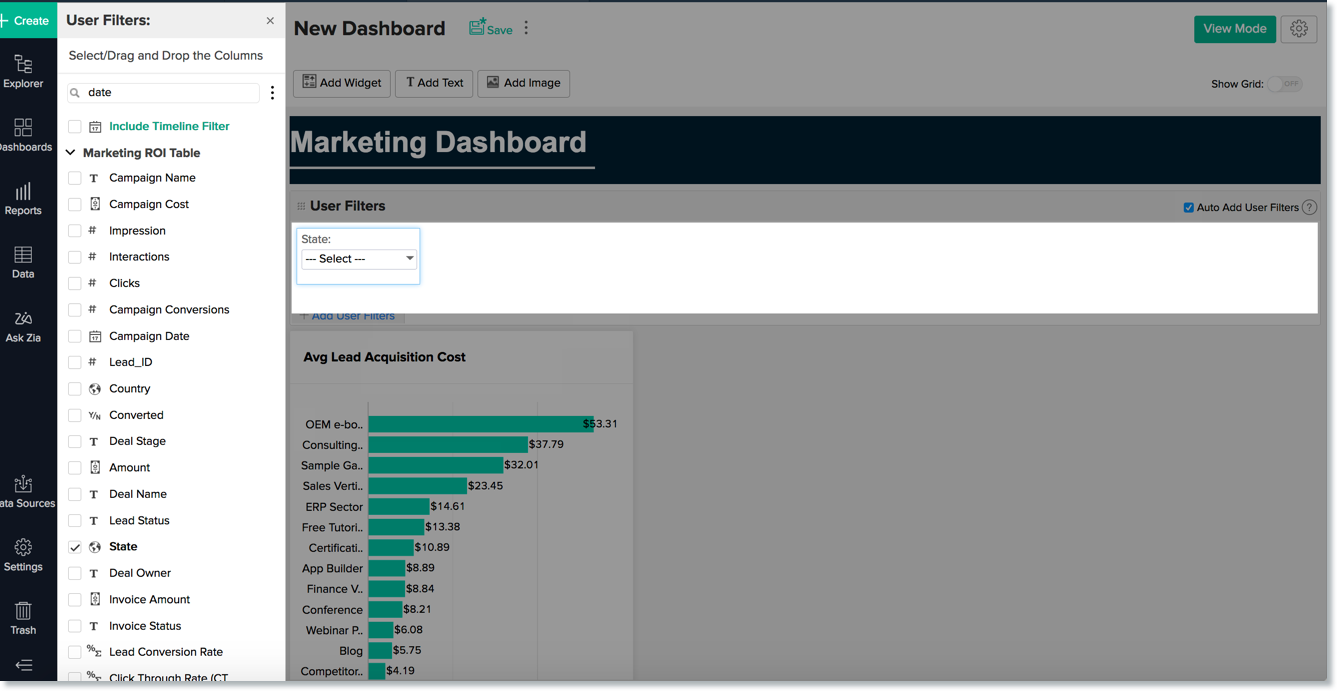This screenshot has height=691, width=1337.
Task: Click the help icon next to Auto Add User Filters
Action: pos(1309,207)
